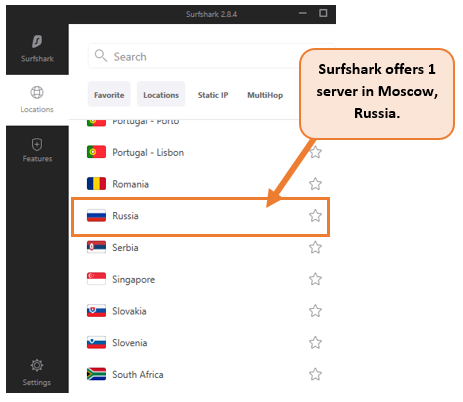
Task: Open the Locations globe sidebar icon
Action: tap(37, 92)
